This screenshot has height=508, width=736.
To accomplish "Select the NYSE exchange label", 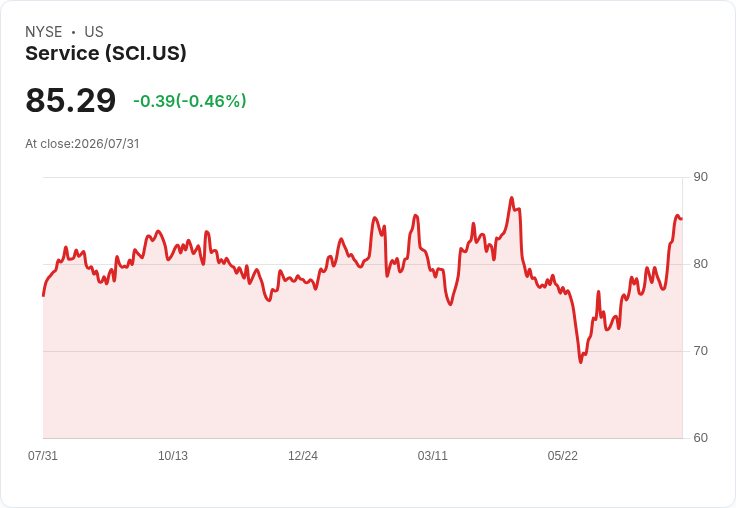I will (x=44, y=32).
